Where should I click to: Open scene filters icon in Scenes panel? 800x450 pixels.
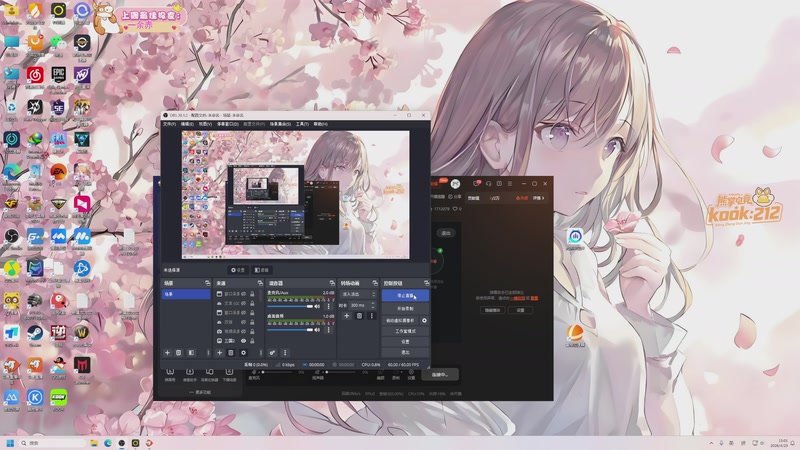click(x=191, y=353)
